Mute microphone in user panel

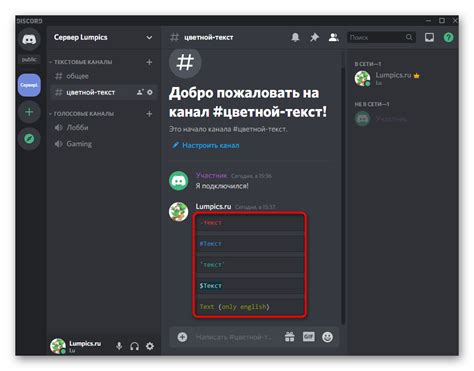(x=119, y=346)
